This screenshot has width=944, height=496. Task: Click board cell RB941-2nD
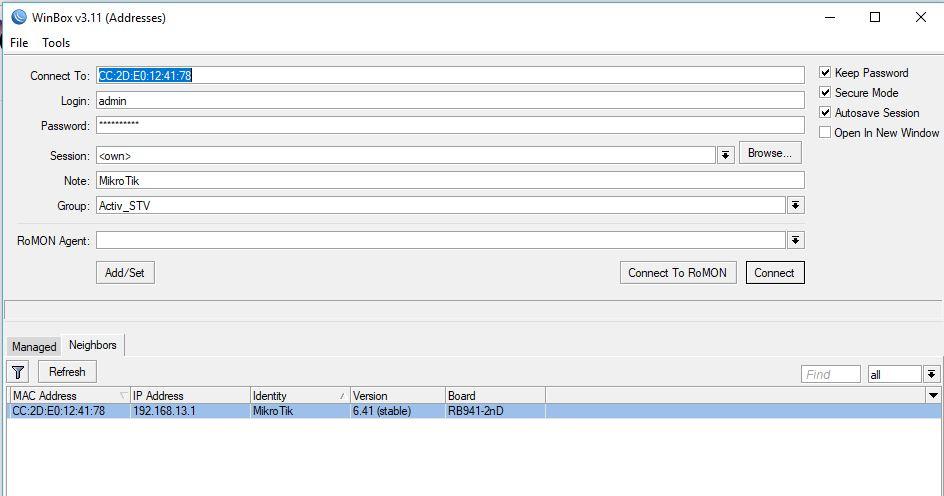476,411
